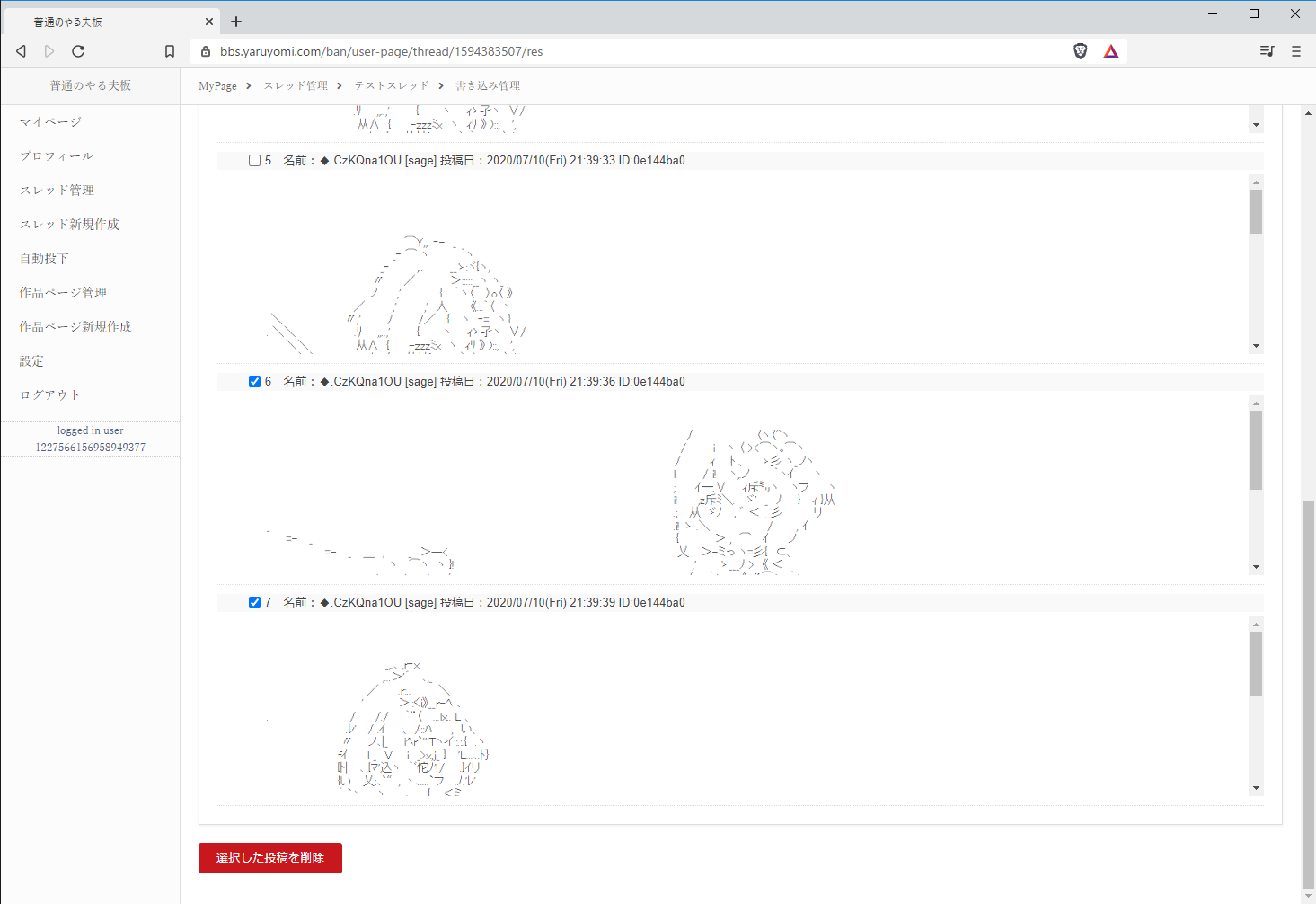Click the forward navigation arrow
The image size is (1316, 904).
(x=49, y=51)
